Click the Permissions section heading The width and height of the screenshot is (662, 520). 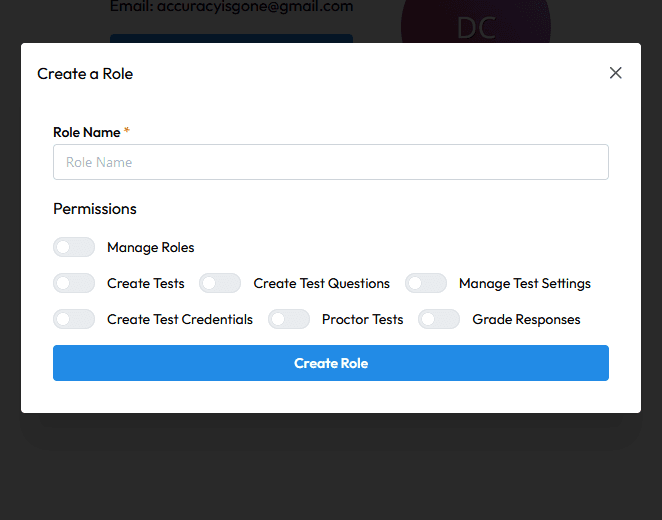pyautogui.click(x=95, y=209)
